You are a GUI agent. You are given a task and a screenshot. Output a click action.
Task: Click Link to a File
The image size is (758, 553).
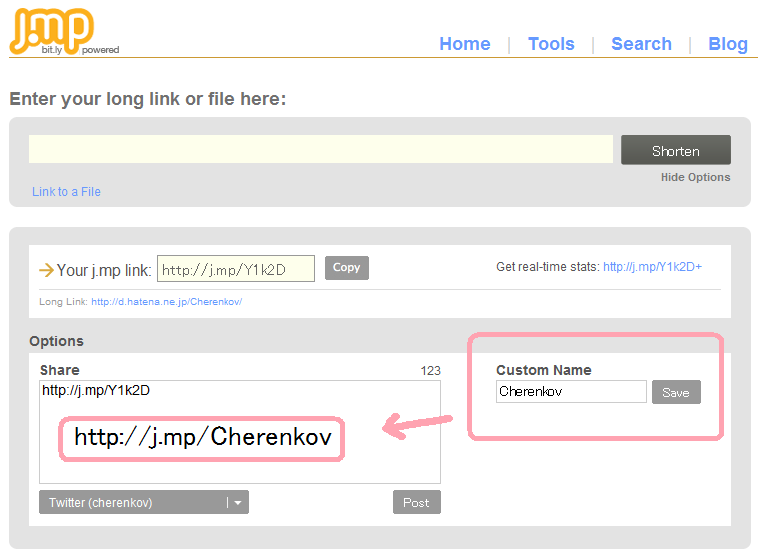tap(66, 192)
